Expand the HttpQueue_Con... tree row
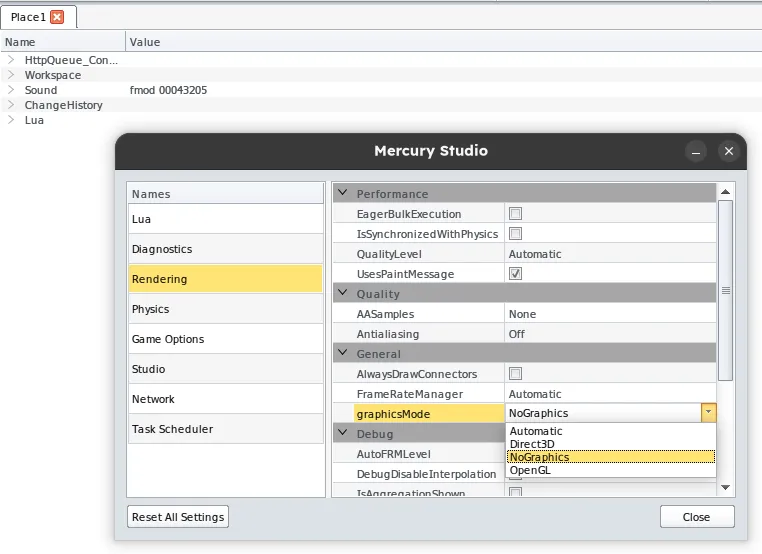Screen dimensions: 762x554 (x=11, y=60)
